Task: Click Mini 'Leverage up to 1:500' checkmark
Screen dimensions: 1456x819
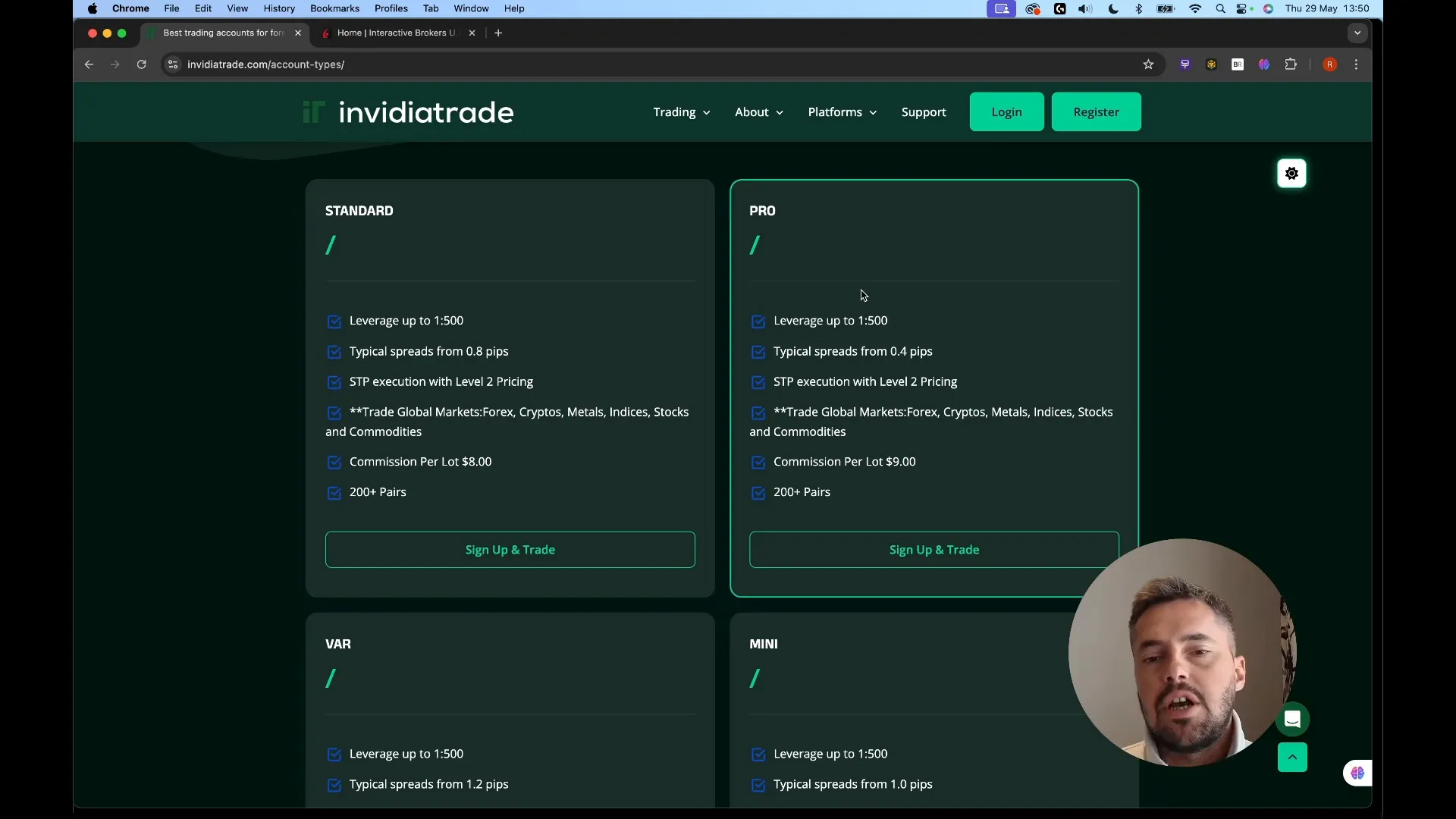Action: click(x=758, y=755)
